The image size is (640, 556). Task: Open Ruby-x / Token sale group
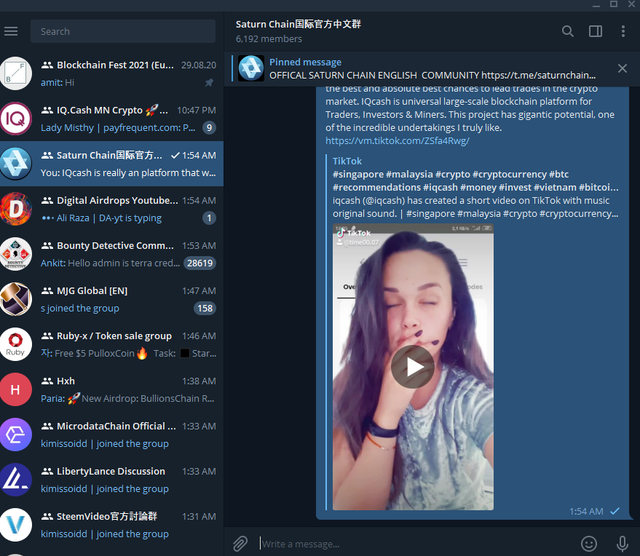coord(112,344)
